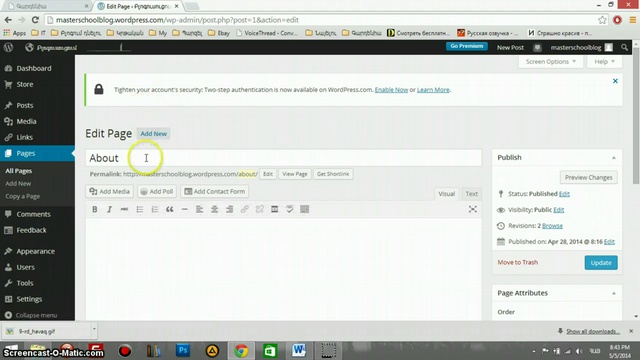Insert Read More tag
The image size is (640, 360).
[x=275, y=209]
